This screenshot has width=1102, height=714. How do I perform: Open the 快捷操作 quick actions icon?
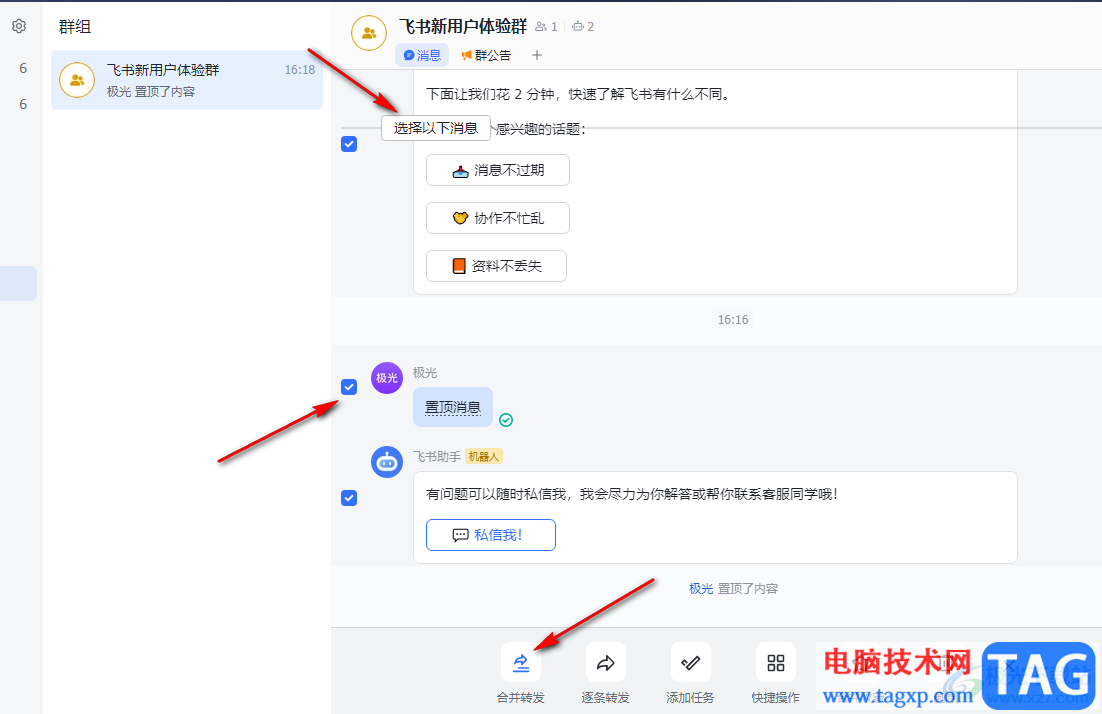click(775, 662)
